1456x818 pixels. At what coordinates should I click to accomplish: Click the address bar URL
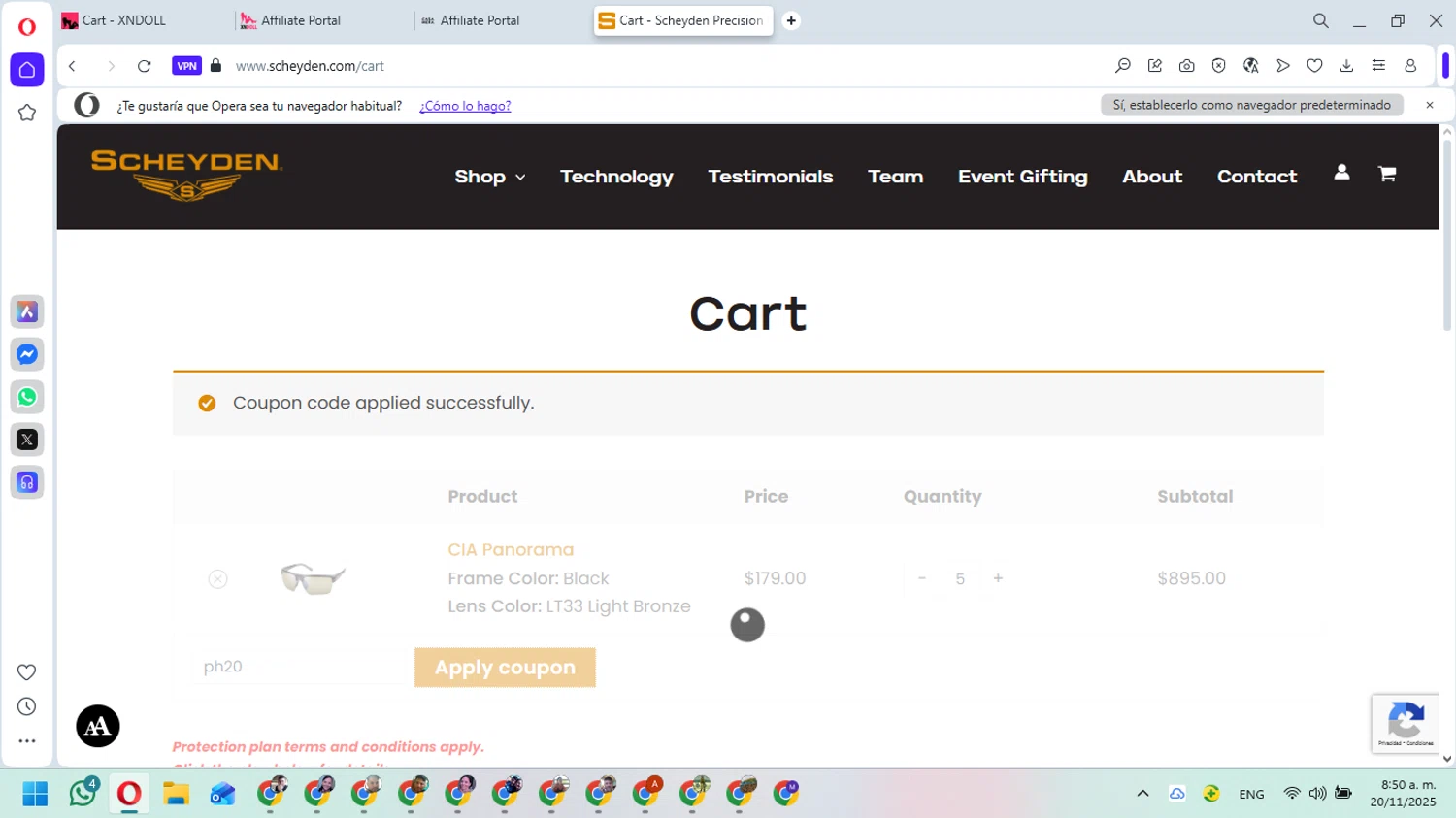pos(310,66)
